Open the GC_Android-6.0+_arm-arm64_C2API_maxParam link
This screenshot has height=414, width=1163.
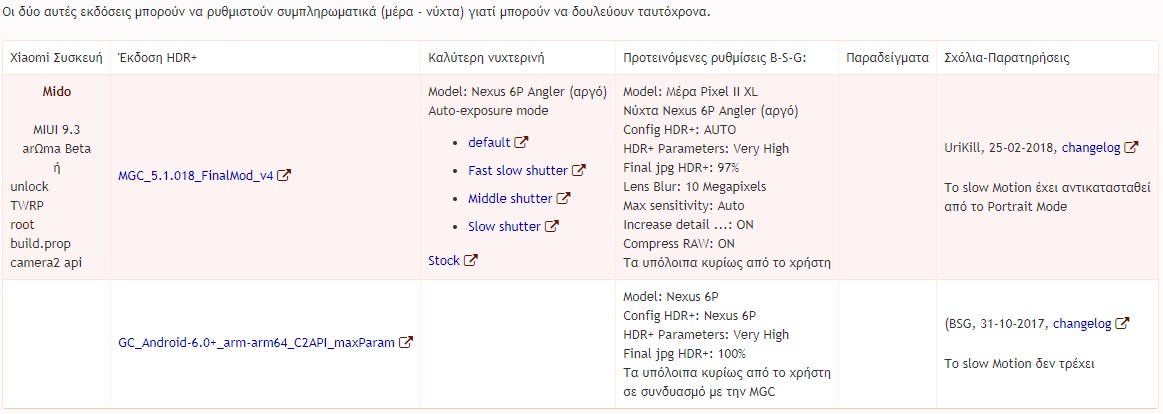[x=257, y=342]
